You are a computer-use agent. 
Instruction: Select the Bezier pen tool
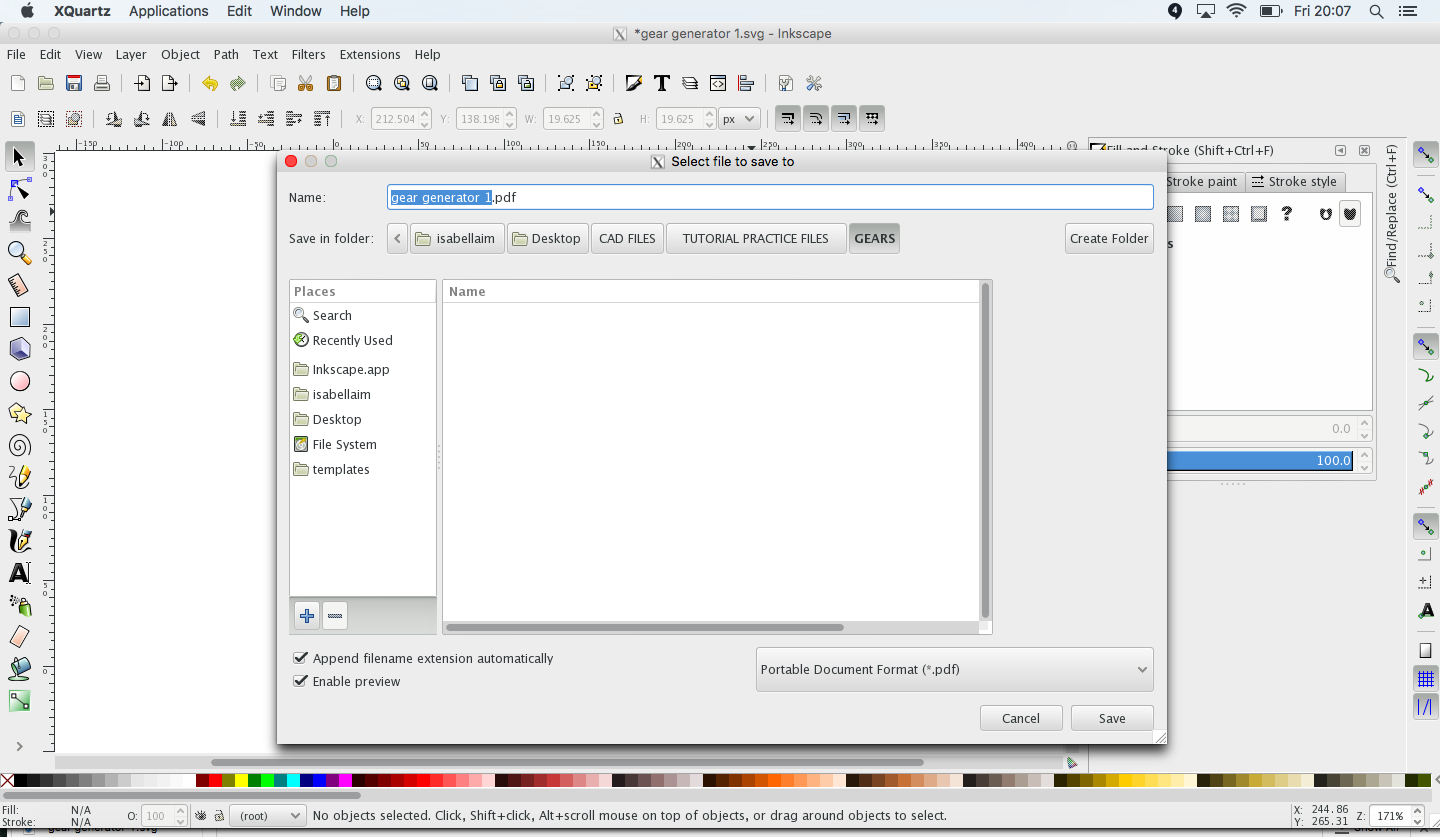pyautogui.click(x=19, y=509)
